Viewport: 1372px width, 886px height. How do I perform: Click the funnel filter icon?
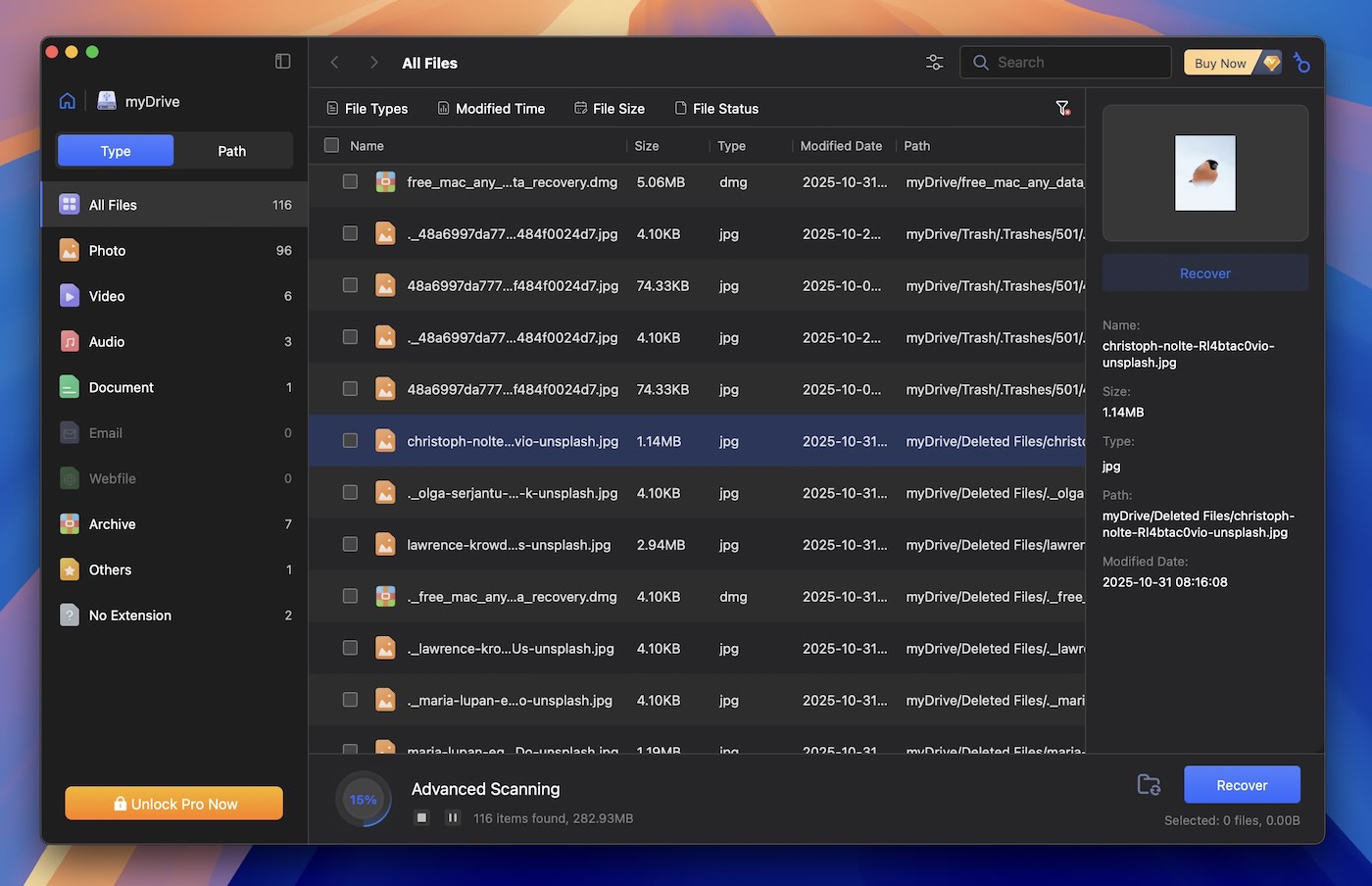[x=1062, y=108]
